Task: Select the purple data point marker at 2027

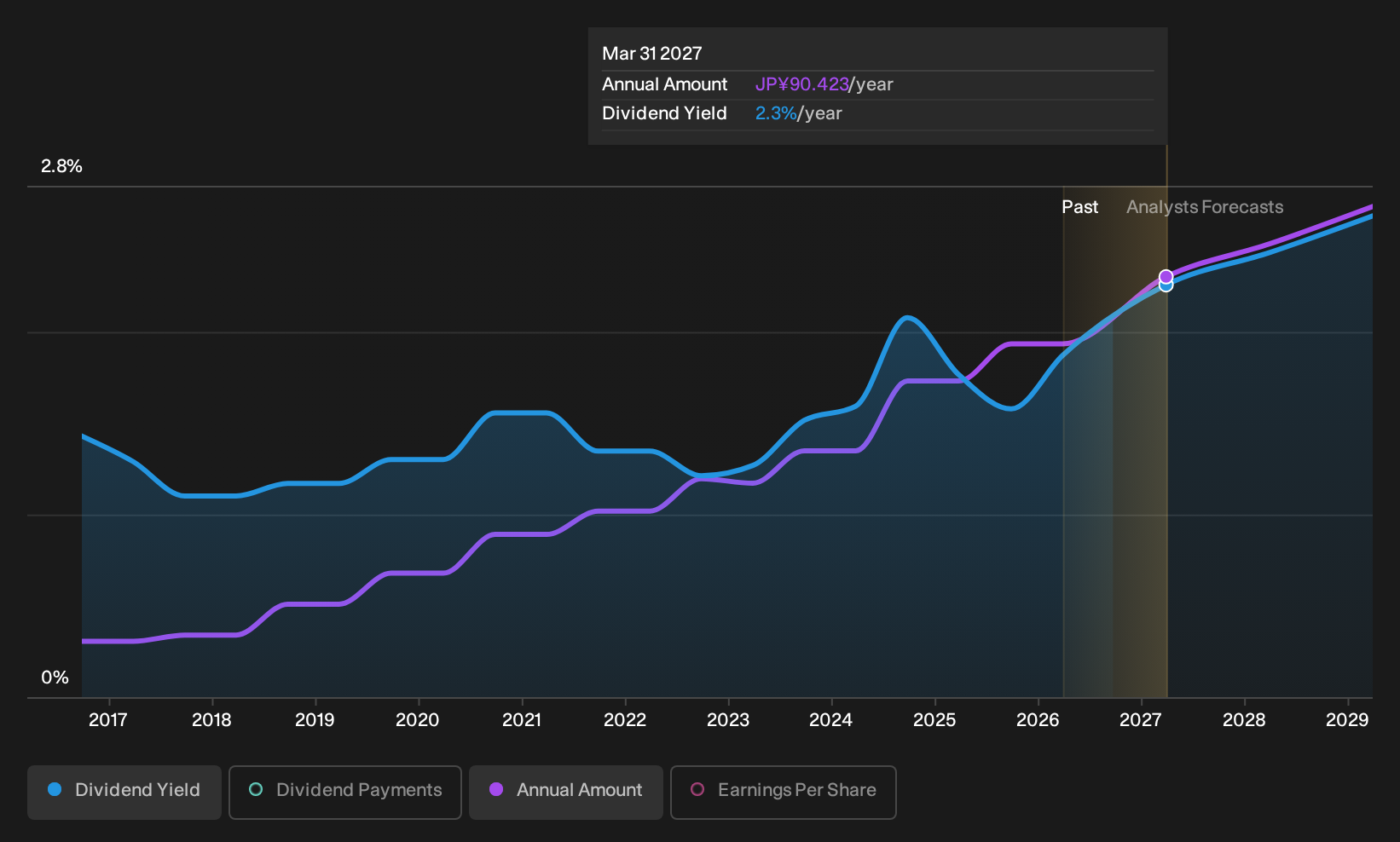Action: 1166,276
